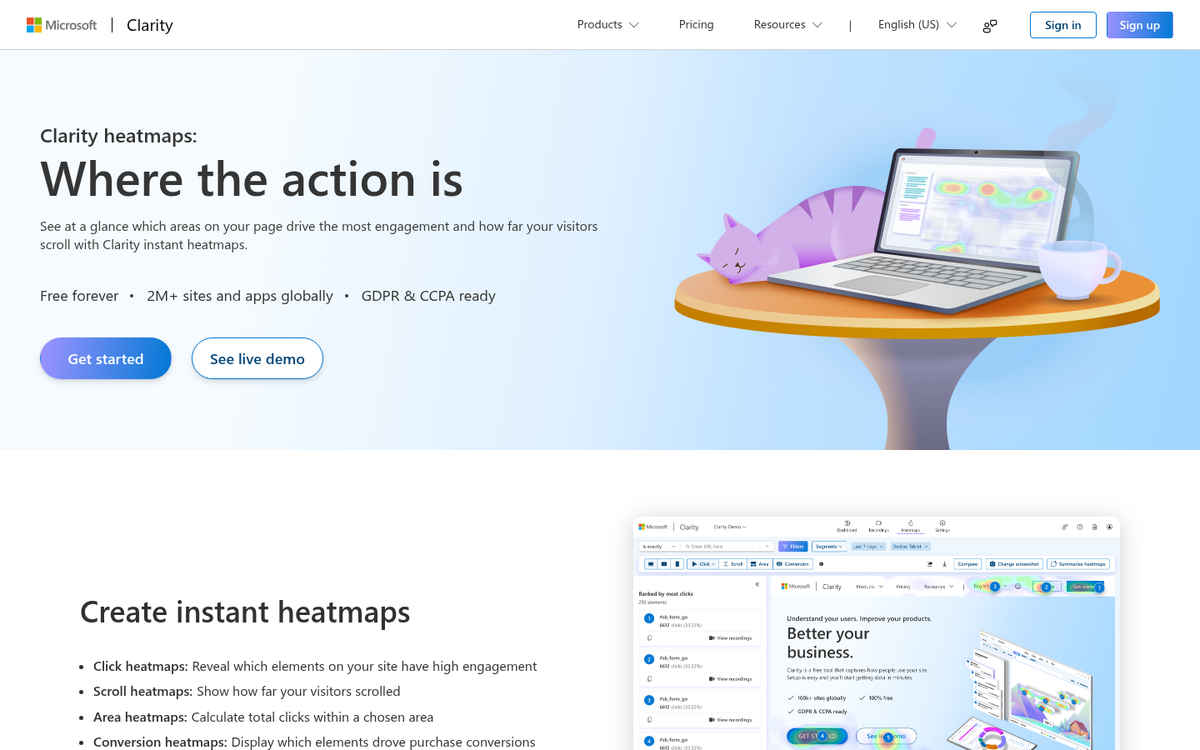Select the desktop device toggle in the demo
The image size is (1200, 750).
pos(650,564)
